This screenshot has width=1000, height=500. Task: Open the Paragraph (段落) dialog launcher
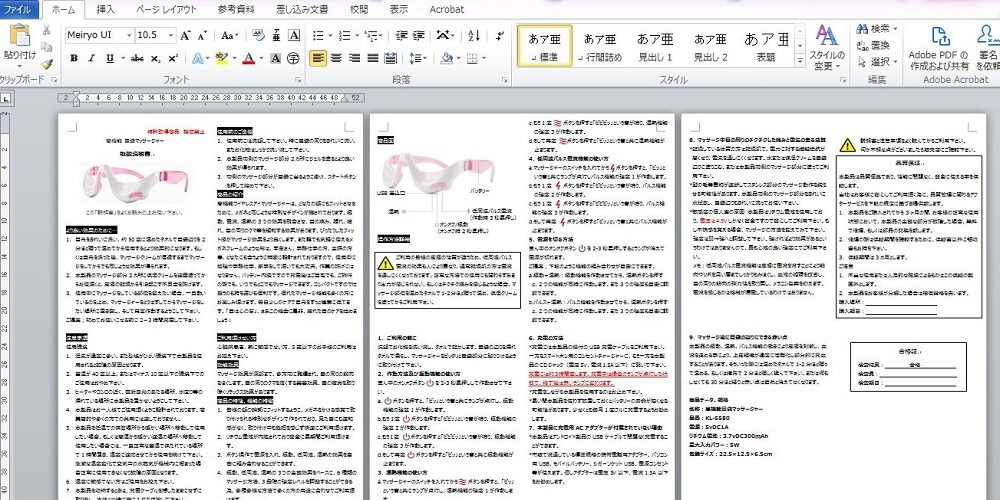(x=504, y=80)
